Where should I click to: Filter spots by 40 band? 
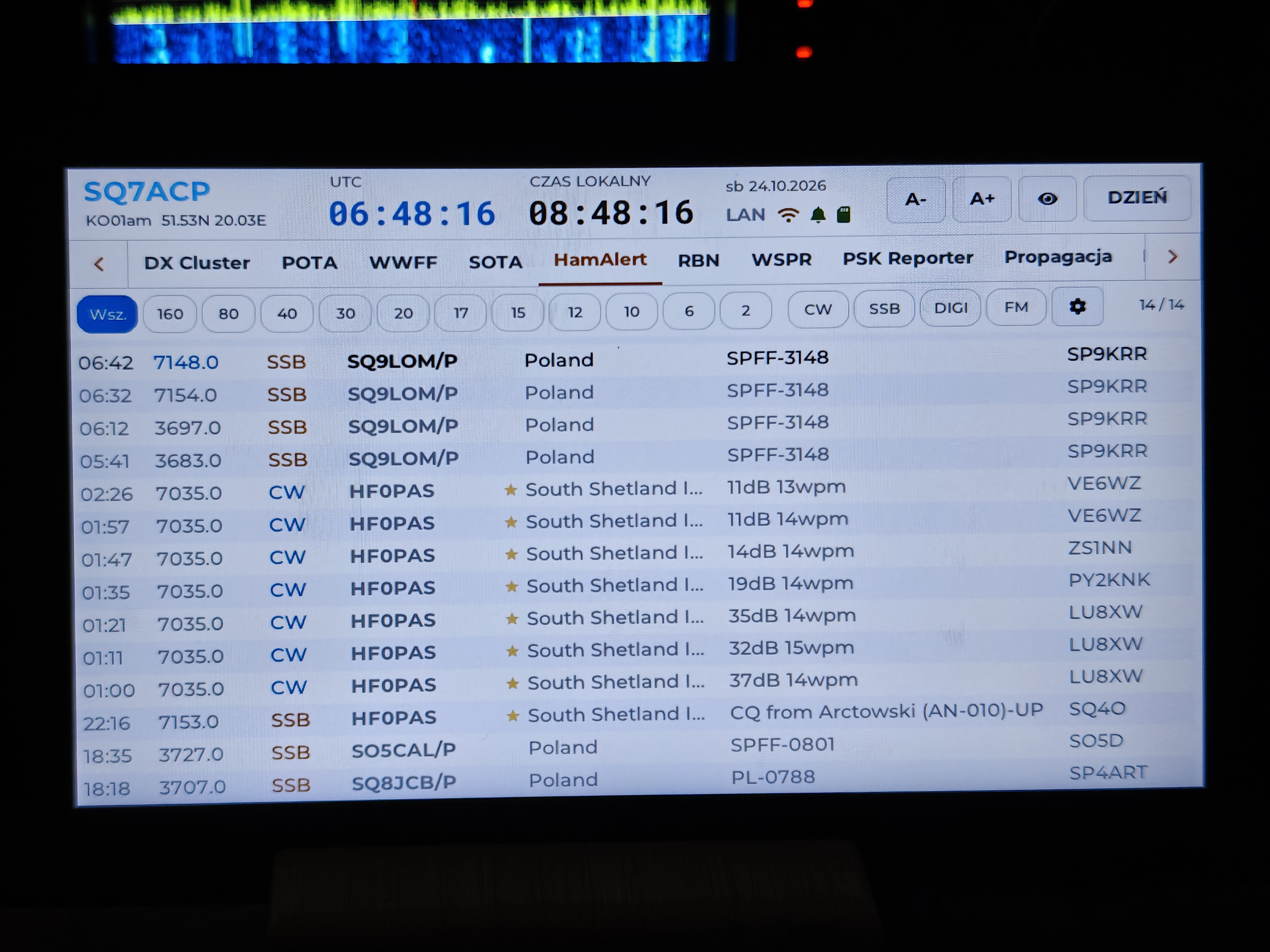pyautogui.click(x=287, y=313)
